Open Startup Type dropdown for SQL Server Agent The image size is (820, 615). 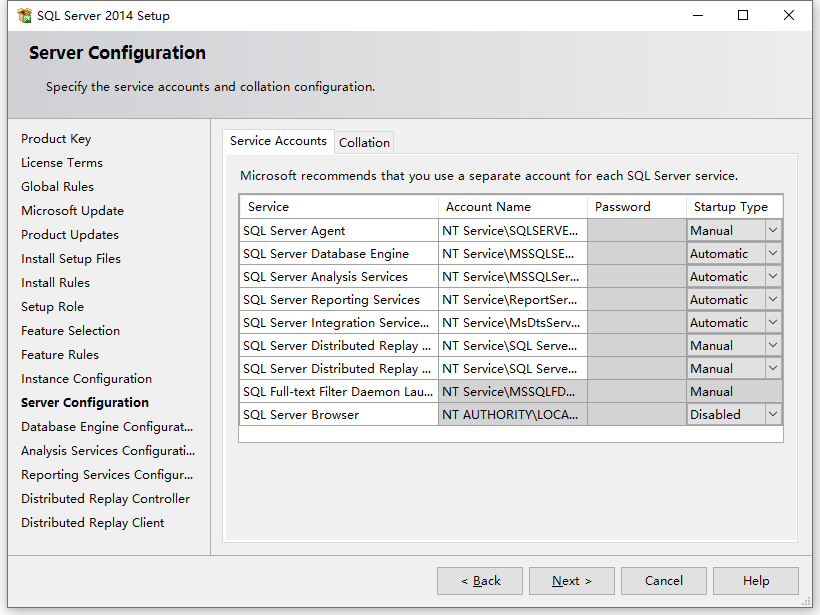click(x=772, y=230)
